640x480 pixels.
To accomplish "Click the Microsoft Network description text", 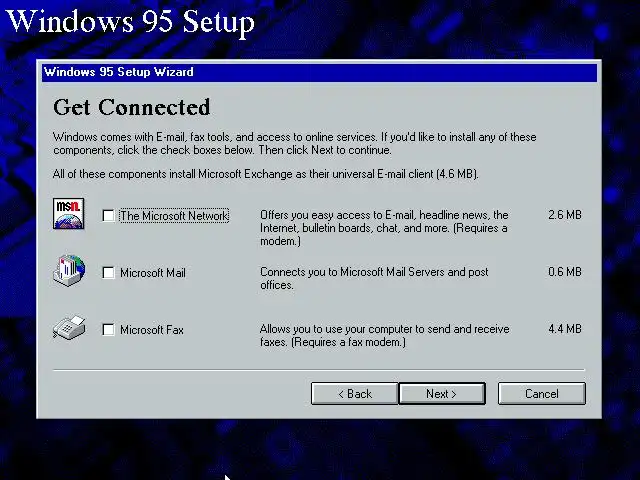I will (x=384, y=228).
